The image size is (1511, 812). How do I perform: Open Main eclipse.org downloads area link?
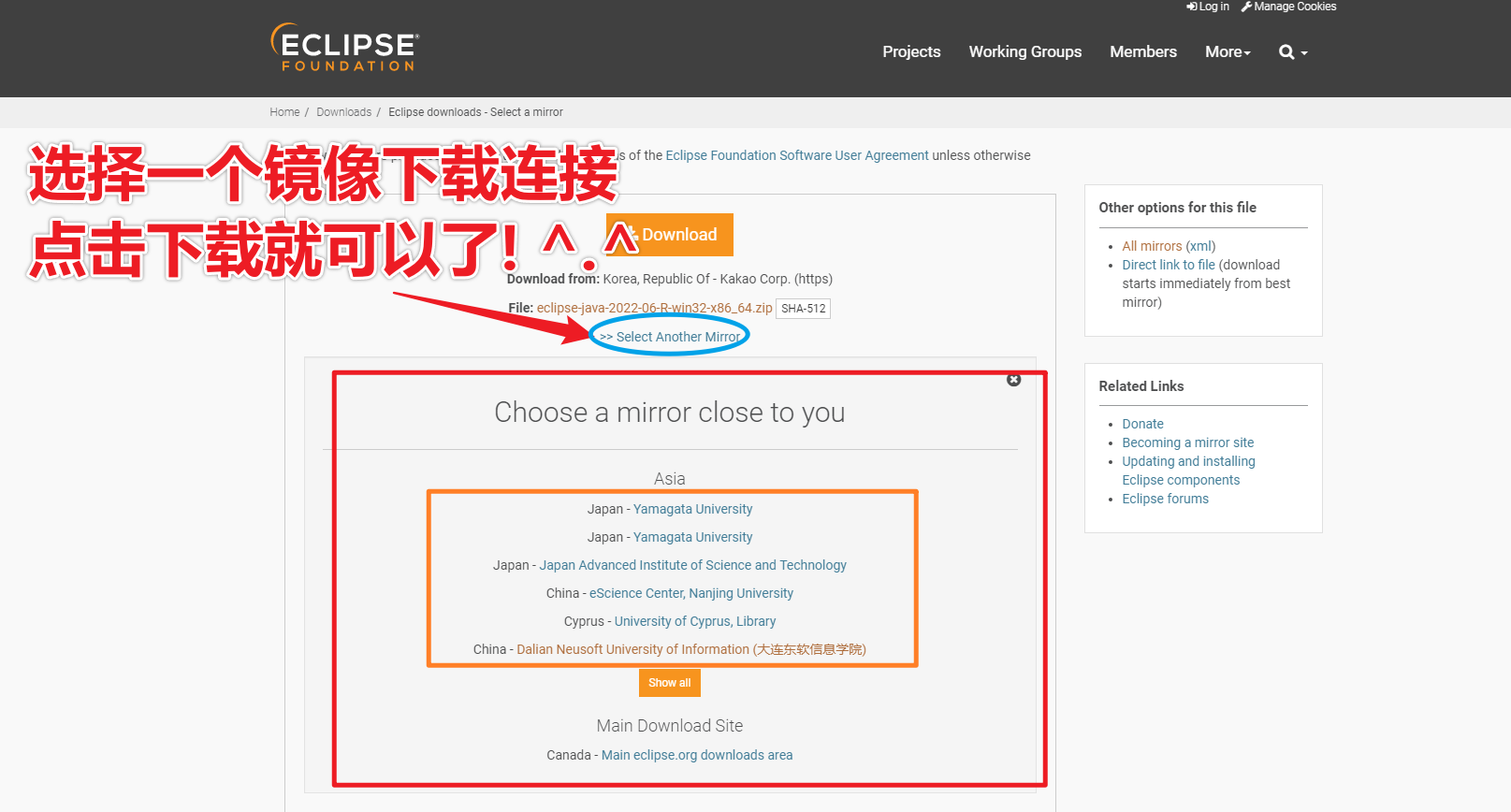tap(697, 755)
